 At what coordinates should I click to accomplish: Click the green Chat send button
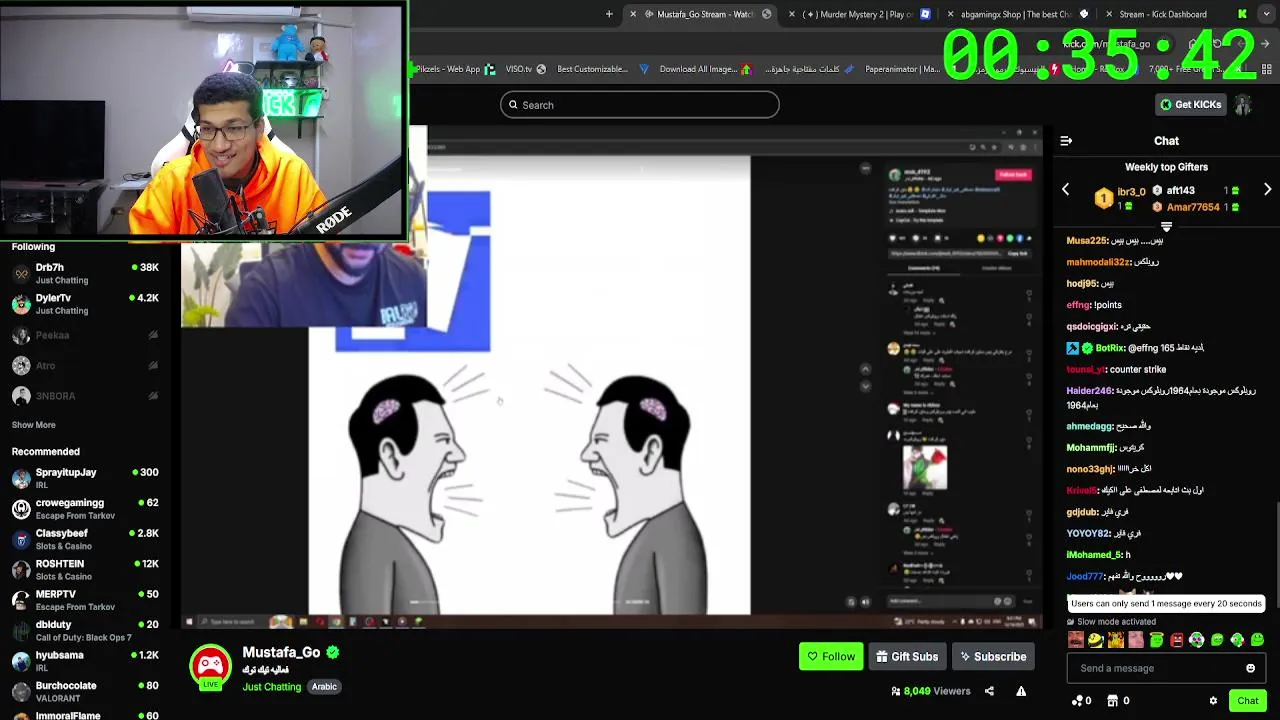[1247, 701]
